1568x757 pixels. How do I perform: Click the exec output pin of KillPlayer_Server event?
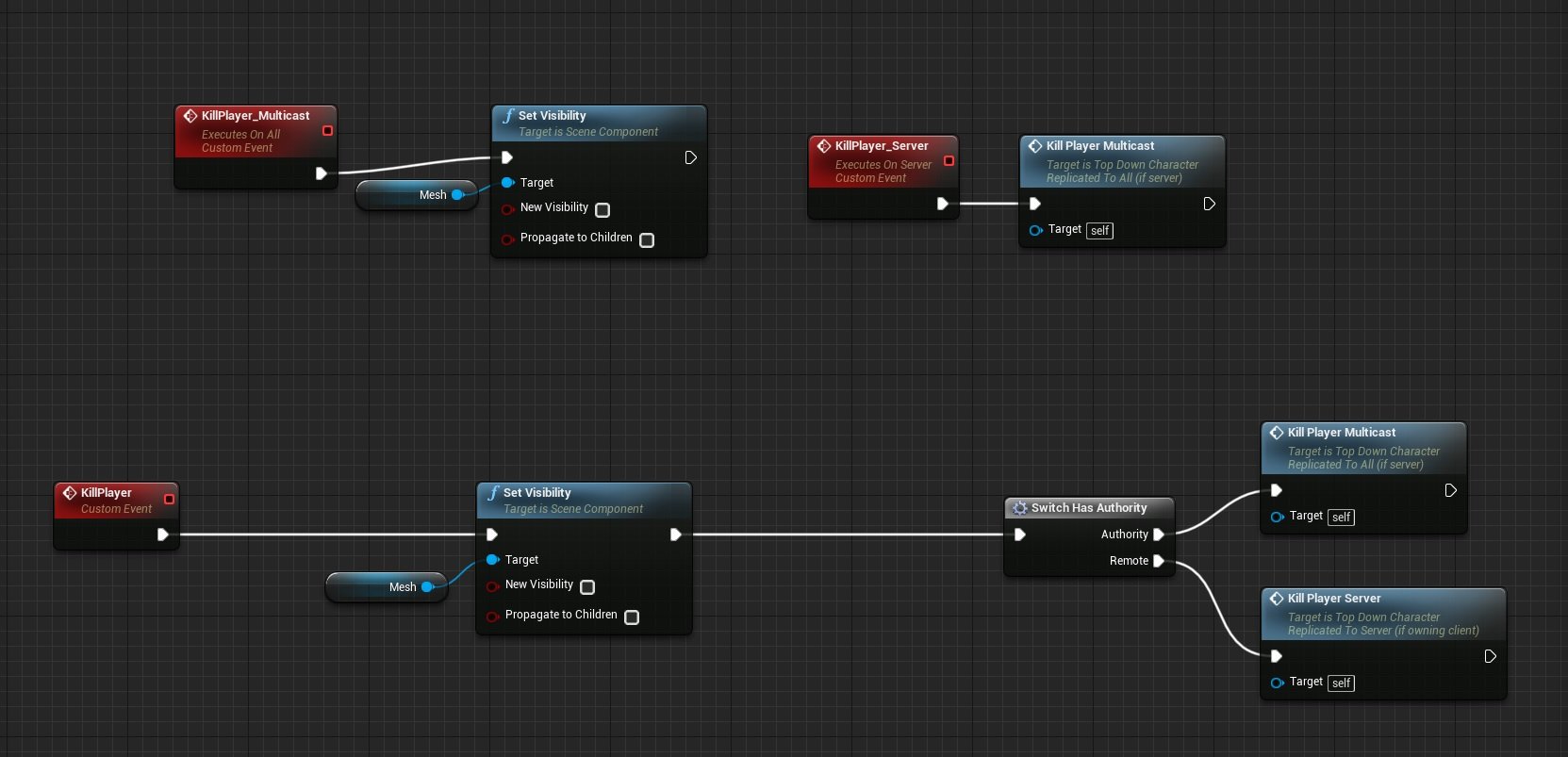click(942, 204)
